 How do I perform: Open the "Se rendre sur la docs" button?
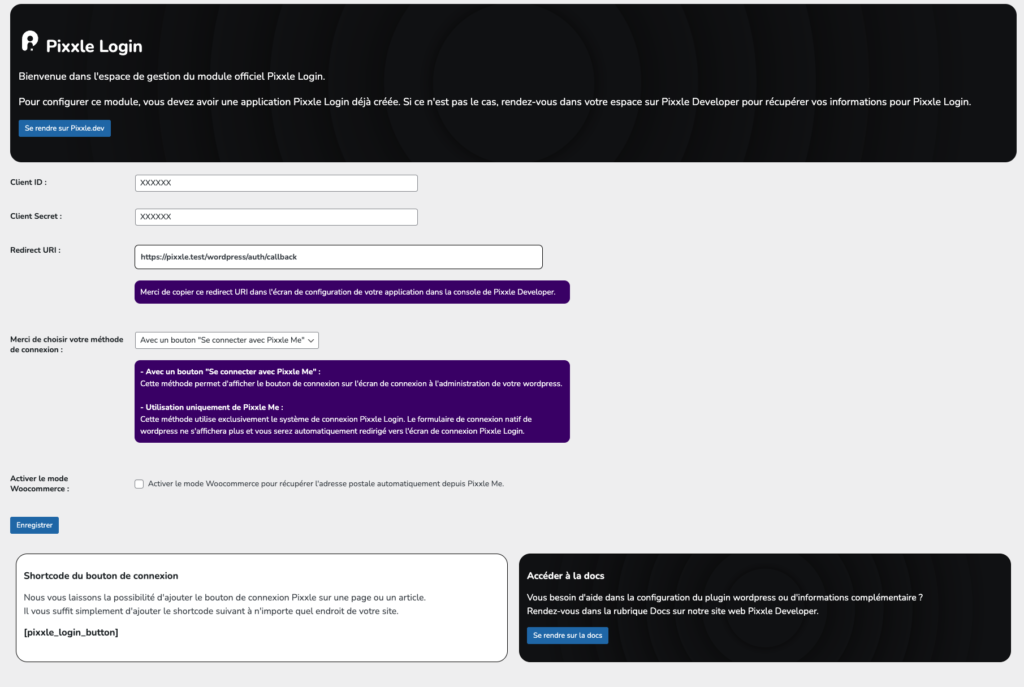tap(567, 635)
